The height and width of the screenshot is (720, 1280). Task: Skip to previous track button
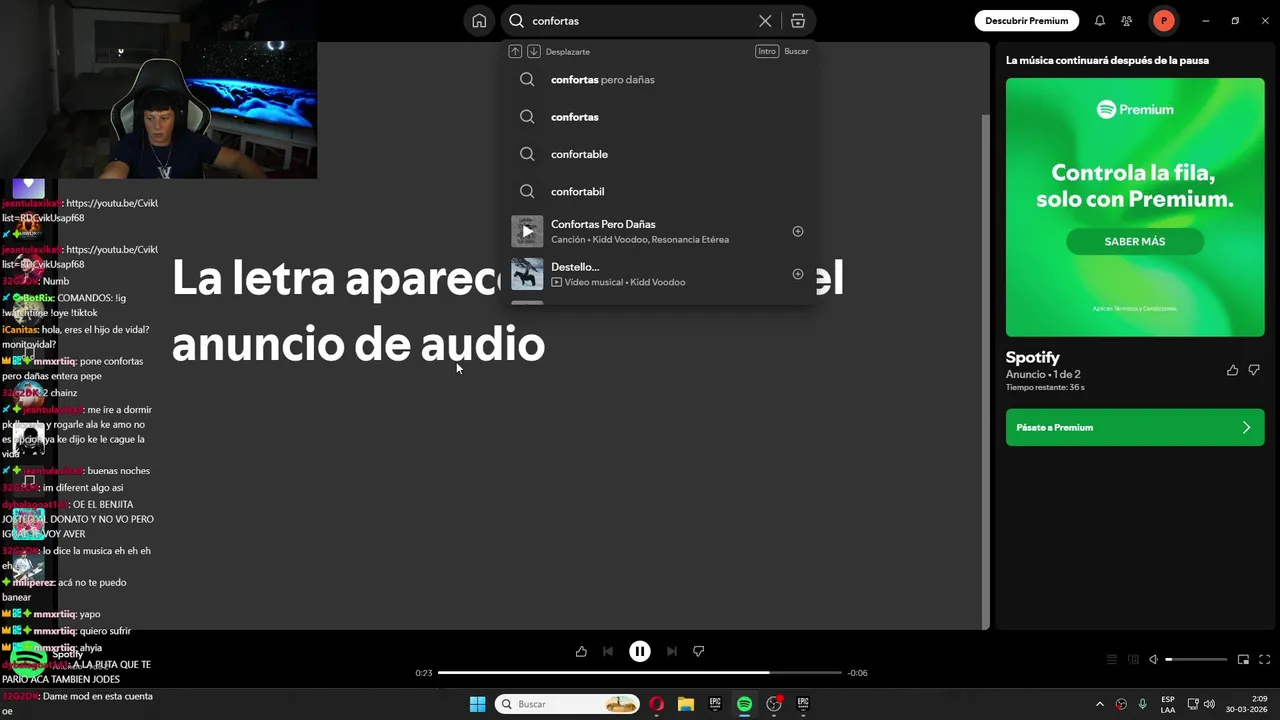tap(608, 651)
